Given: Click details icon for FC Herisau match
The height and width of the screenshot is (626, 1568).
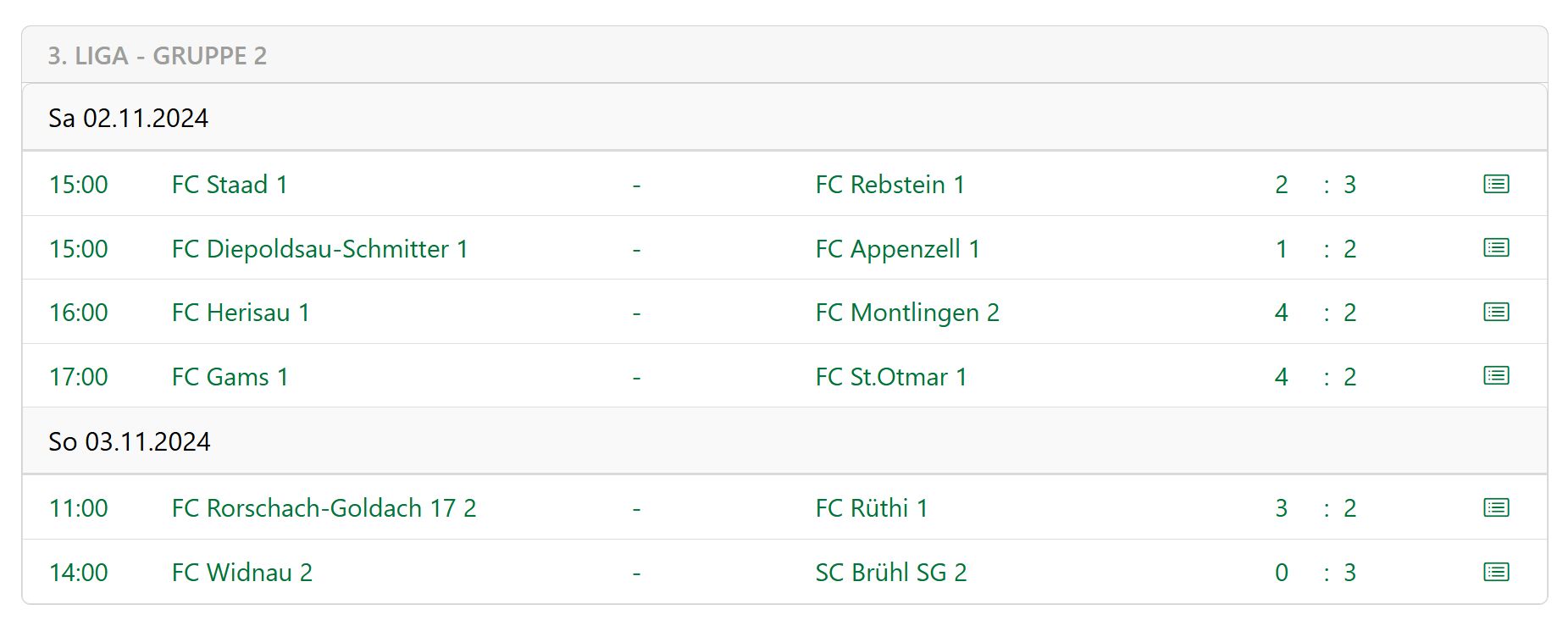Looking at the screenshot, I should (x=1496, y=313).
